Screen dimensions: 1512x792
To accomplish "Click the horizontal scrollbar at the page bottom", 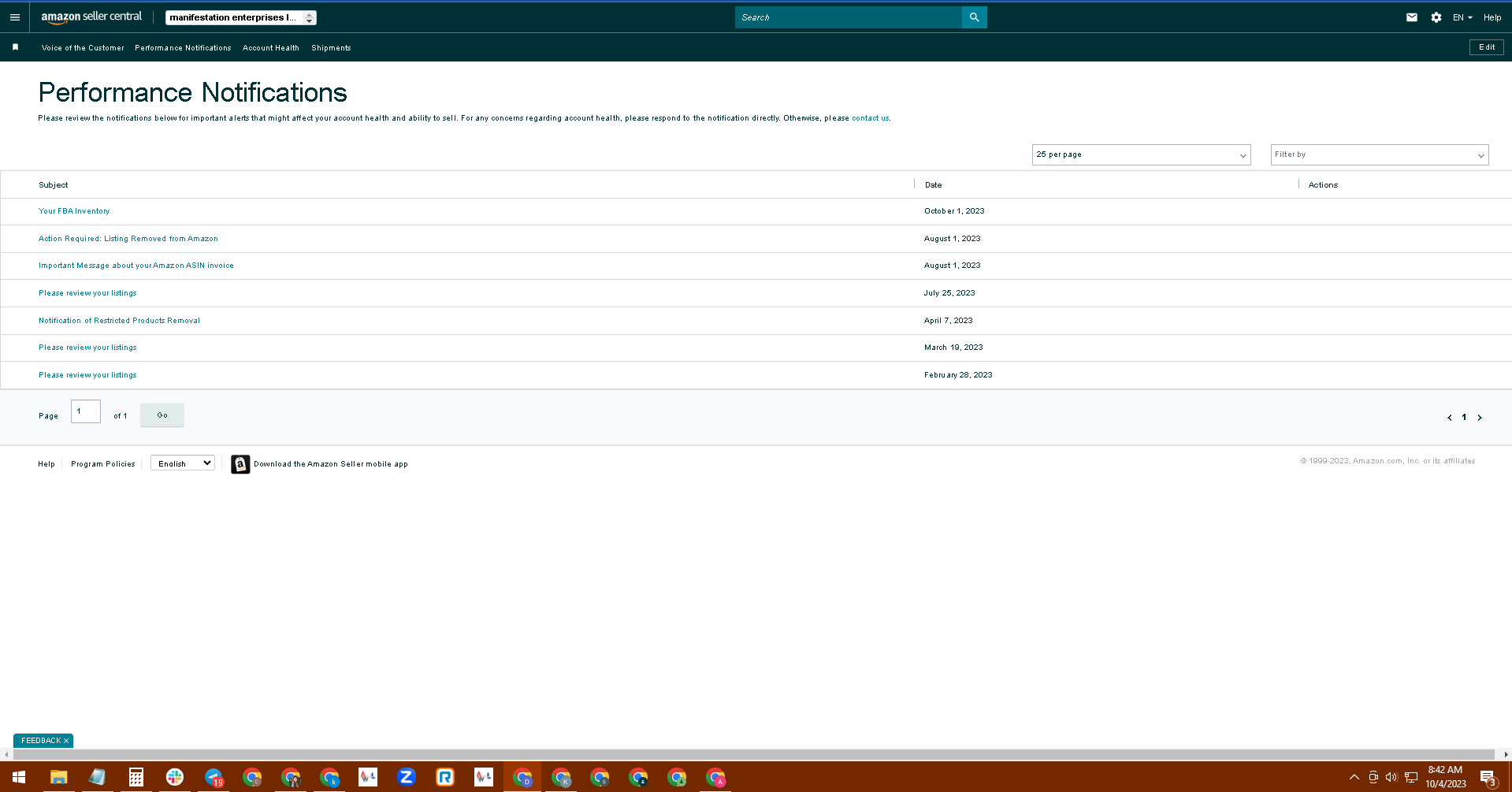I will (755, 755).
